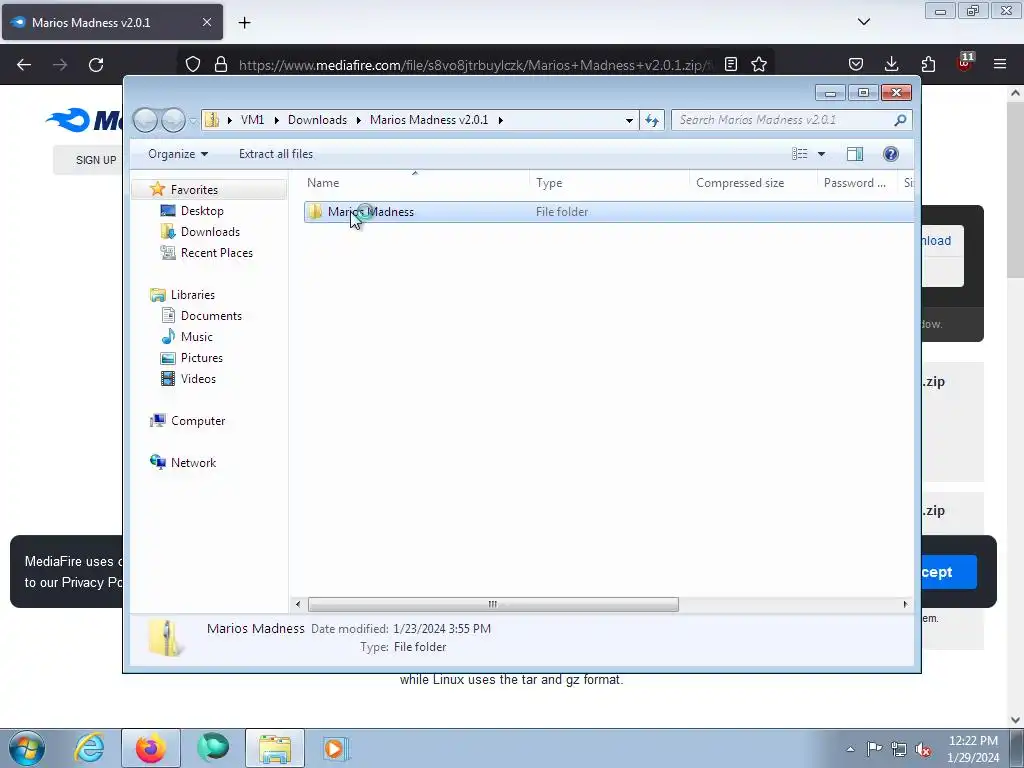Save to Pocket icon in Firefox
Screen dimensions: 1024x768
pos(856,64)
